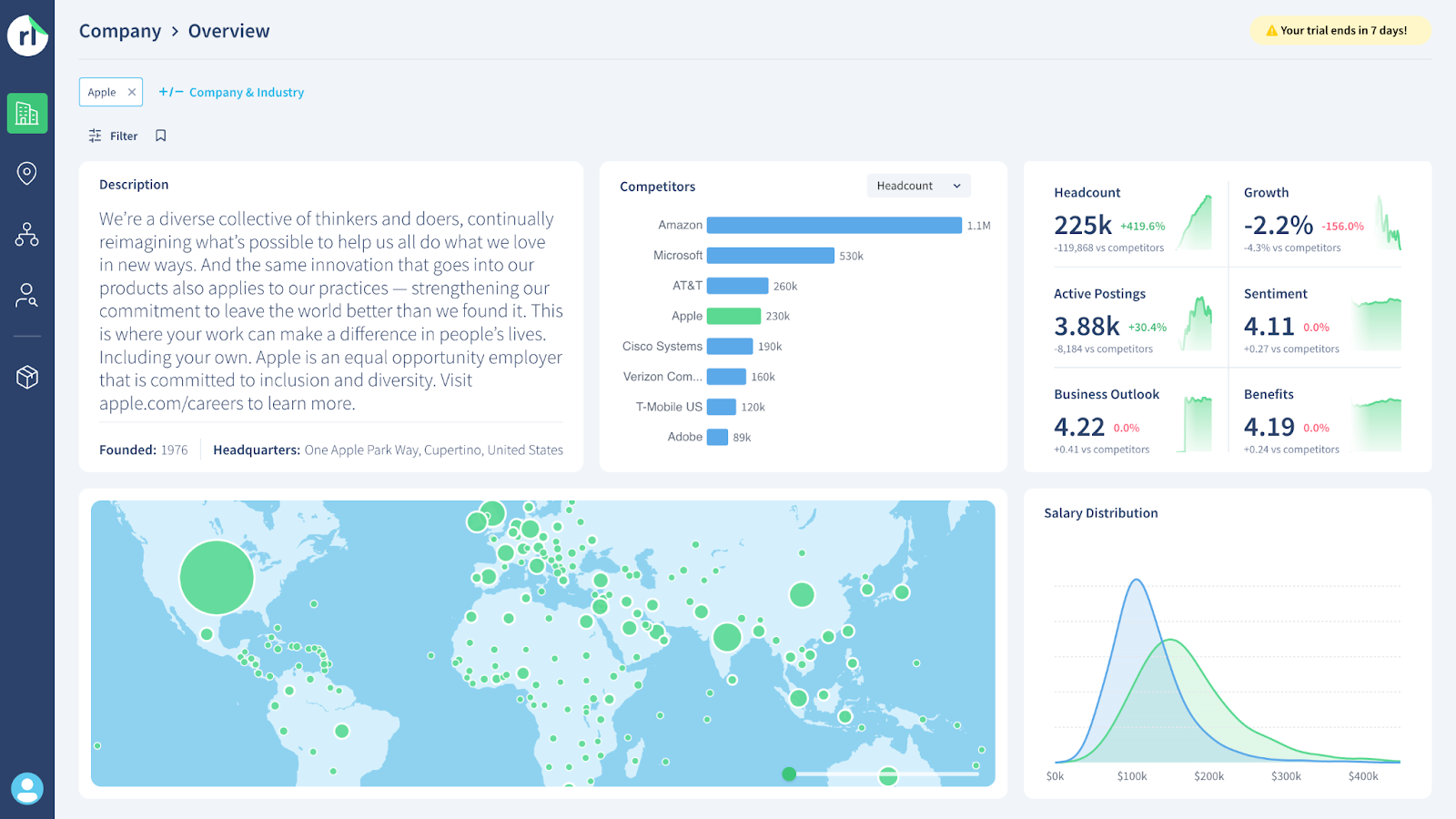Viewport: 1456px width, 819px height.
Task: Click the +419.6% headcount change
Action: (1143, 227)
